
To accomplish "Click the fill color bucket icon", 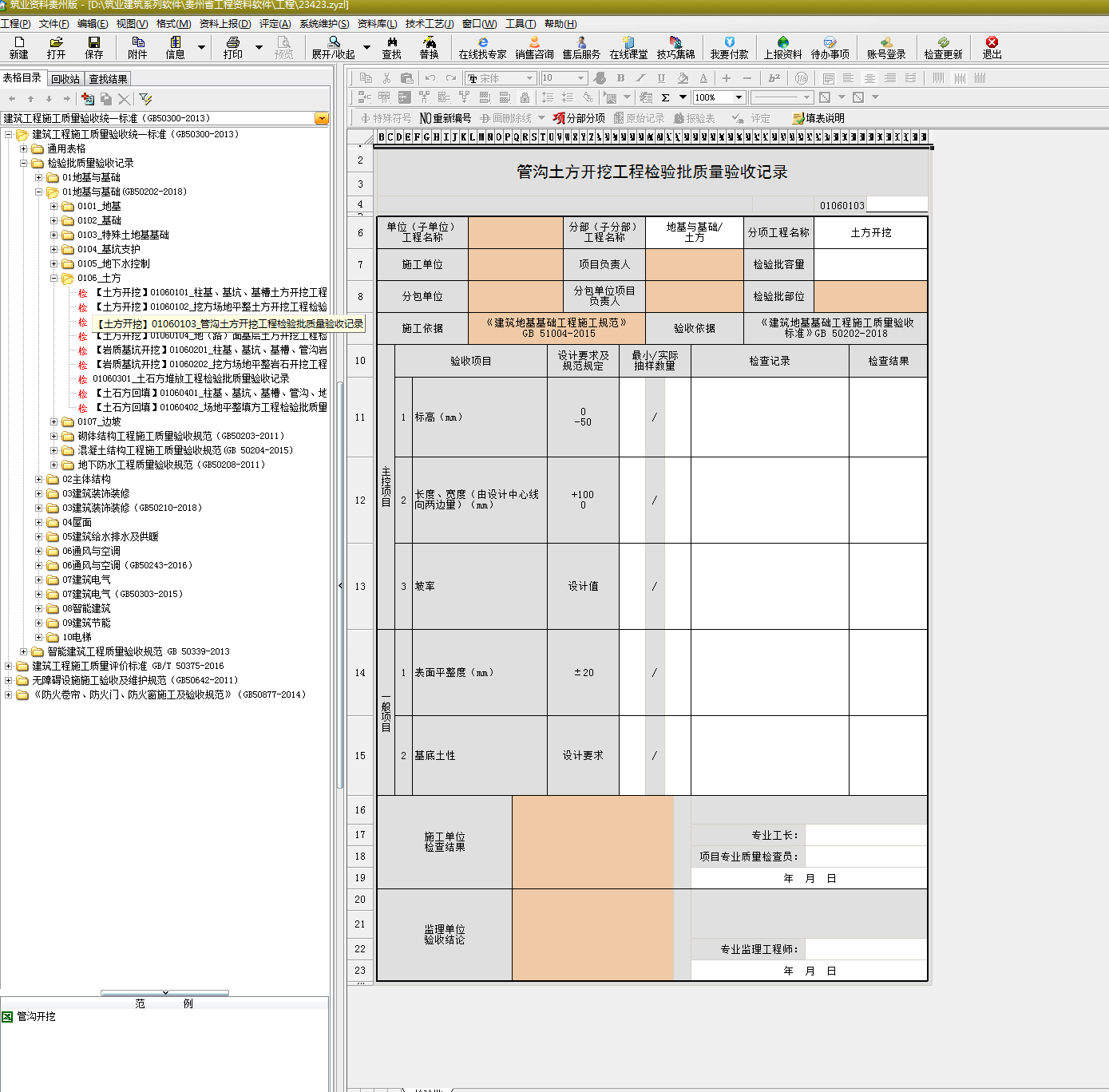I will point(683,78).
